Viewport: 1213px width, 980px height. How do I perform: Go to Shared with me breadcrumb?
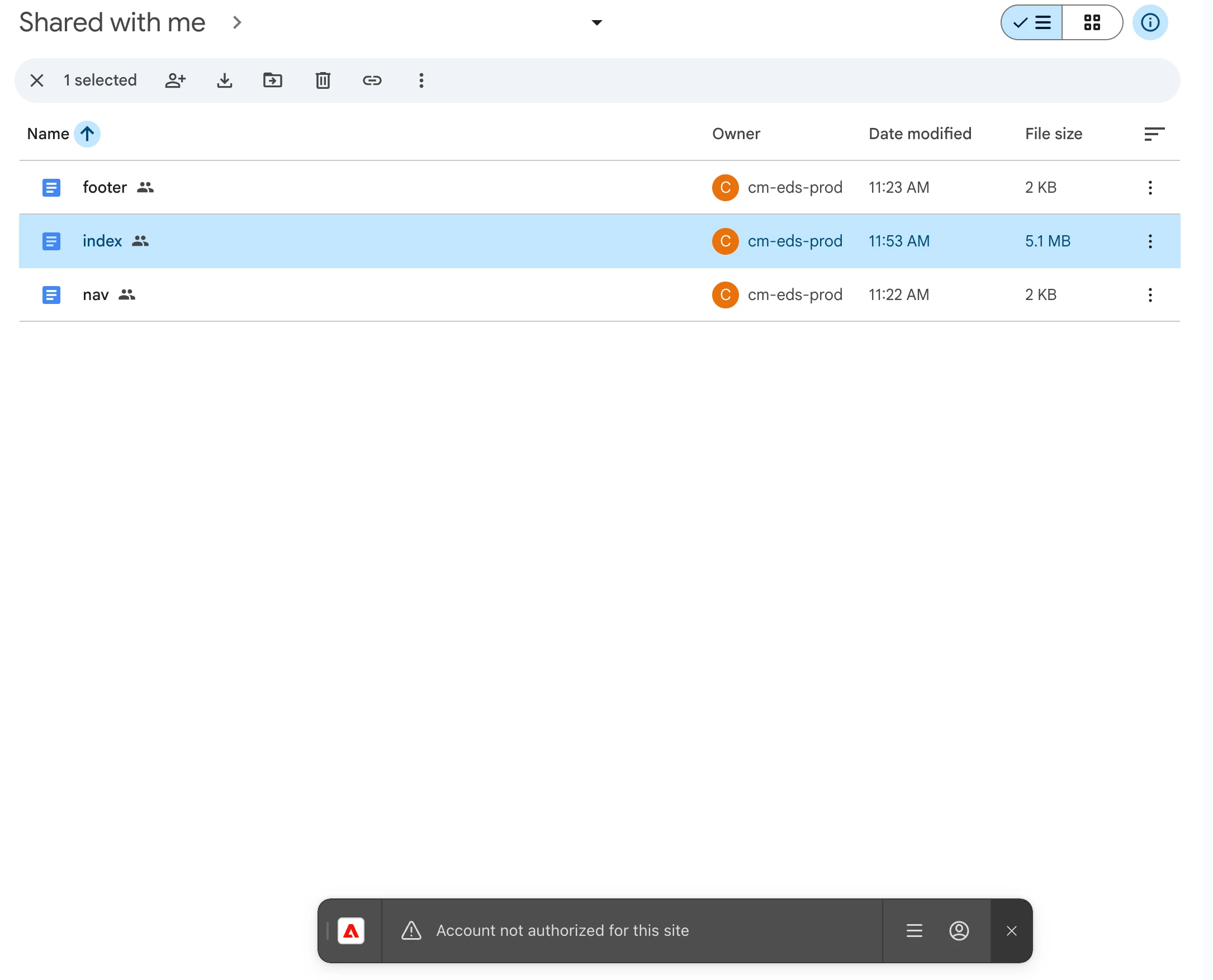[112, 22]
